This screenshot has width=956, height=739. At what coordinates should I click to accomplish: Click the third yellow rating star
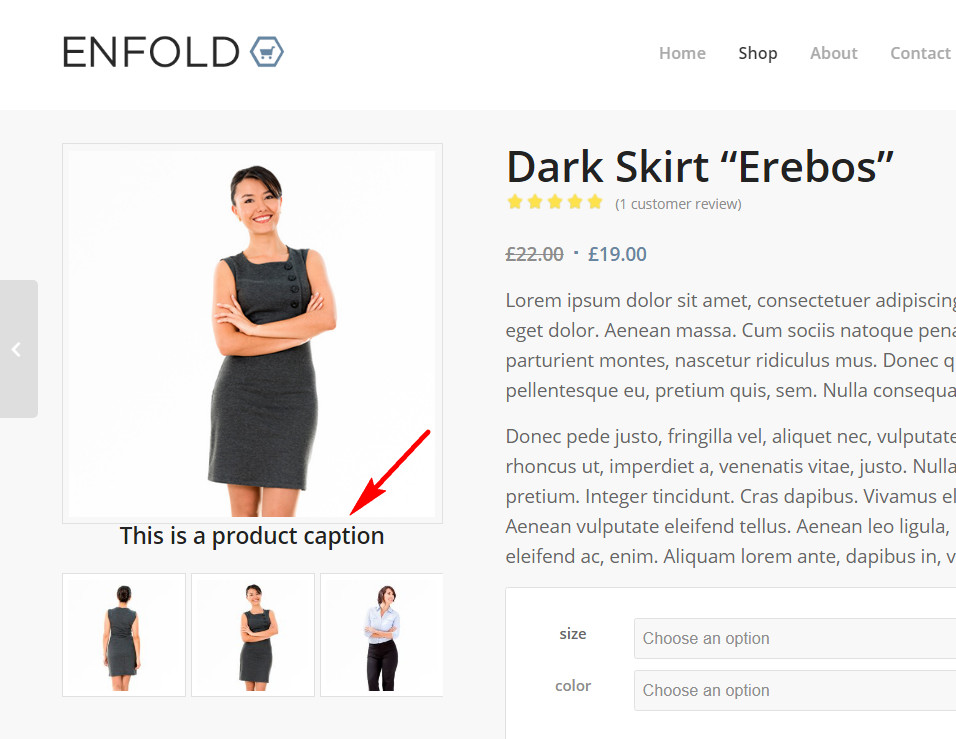[x=555, y=202]
